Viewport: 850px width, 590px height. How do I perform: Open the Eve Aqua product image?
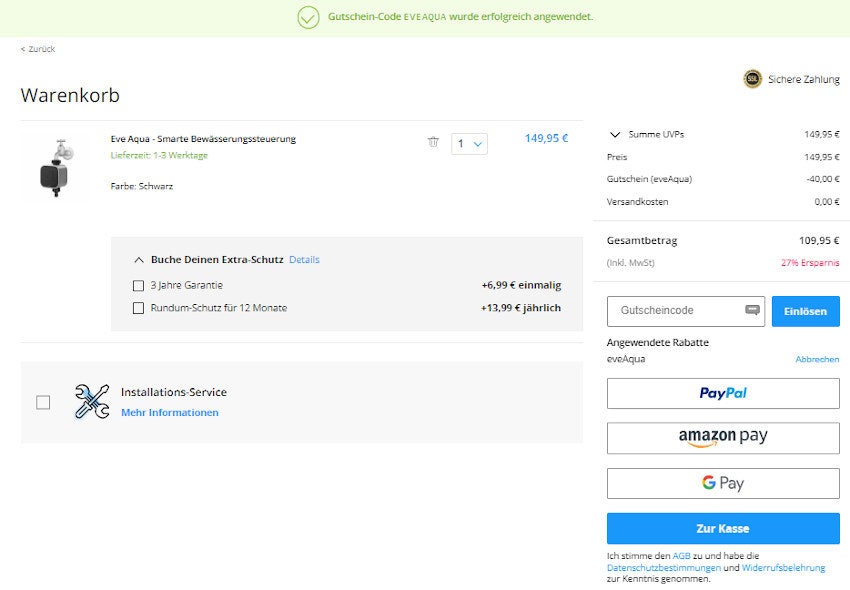point(53,167)
